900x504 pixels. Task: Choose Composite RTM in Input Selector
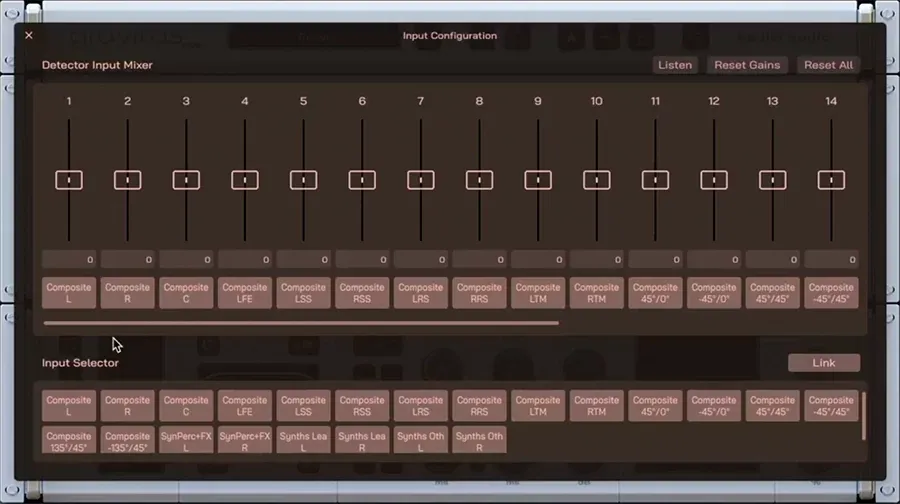[596, 406]
